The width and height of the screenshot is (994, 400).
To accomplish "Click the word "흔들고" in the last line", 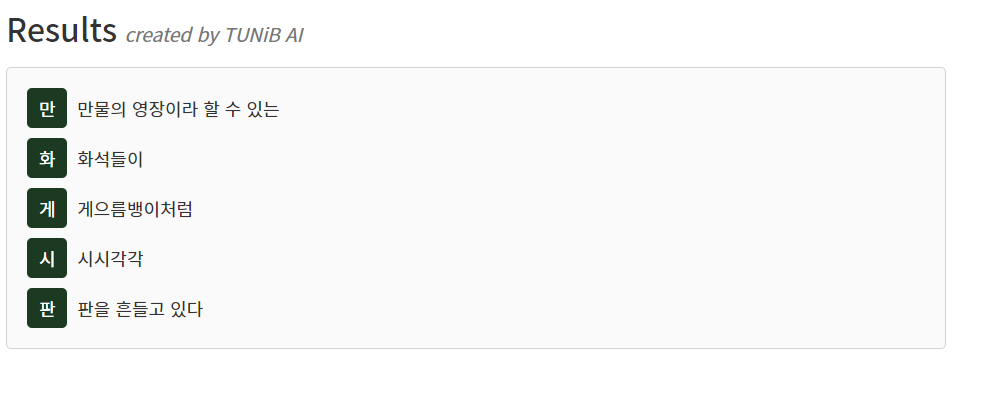I will tap(142, 309).
